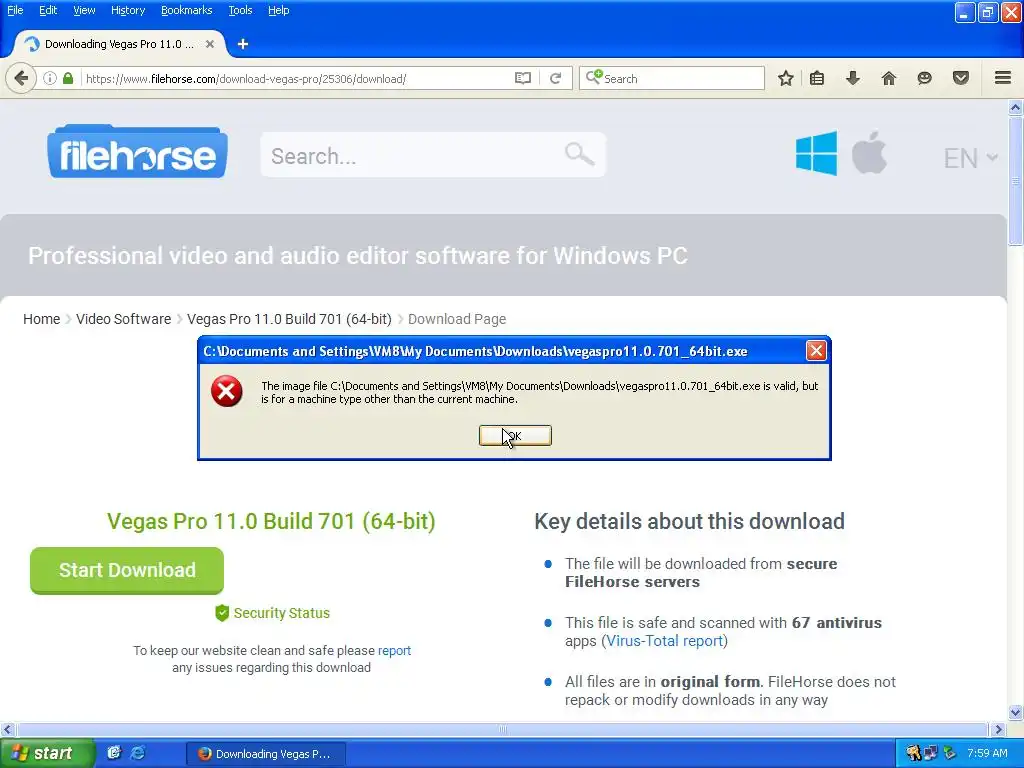The image size is (1024, 768).
Task: Click the vertical scrollbar down arrow
Action: coord(1016,712)
